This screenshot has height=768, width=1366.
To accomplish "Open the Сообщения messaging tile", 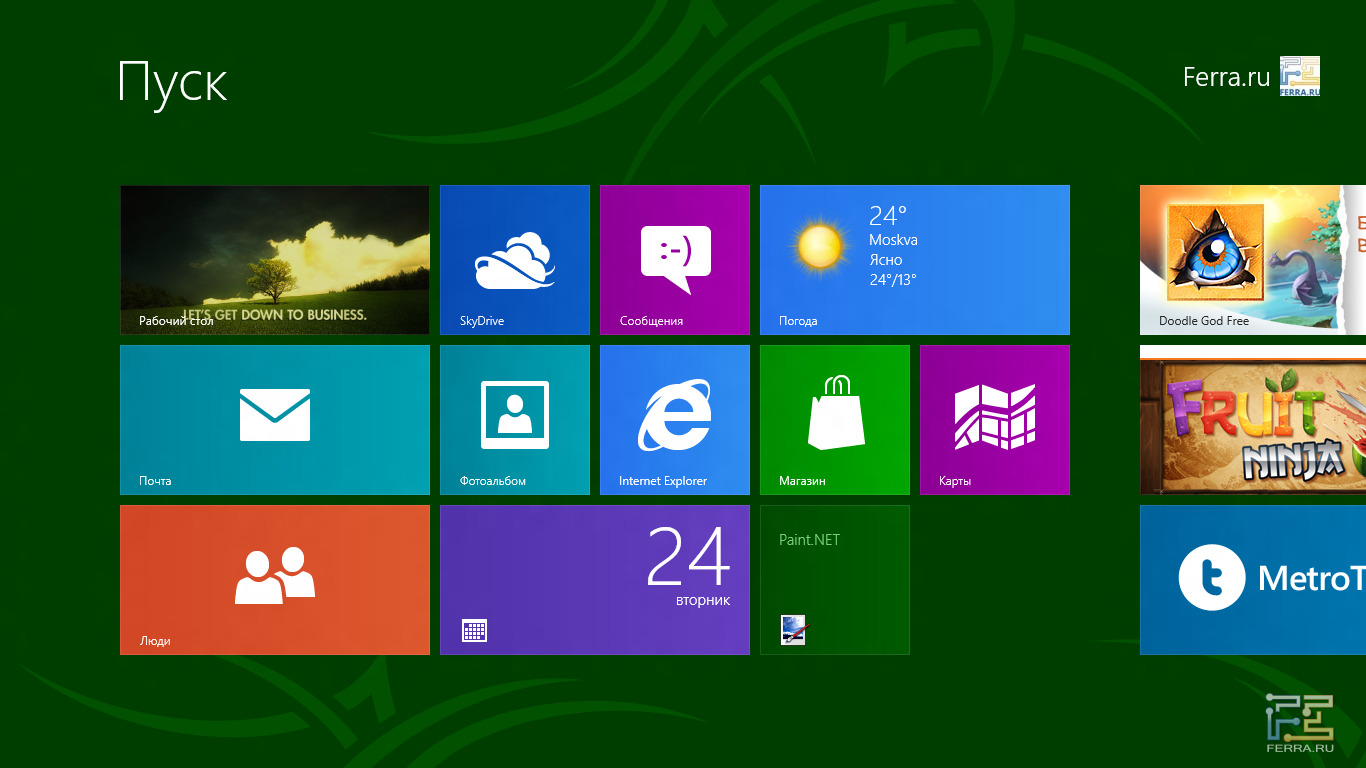I will 674,260.
